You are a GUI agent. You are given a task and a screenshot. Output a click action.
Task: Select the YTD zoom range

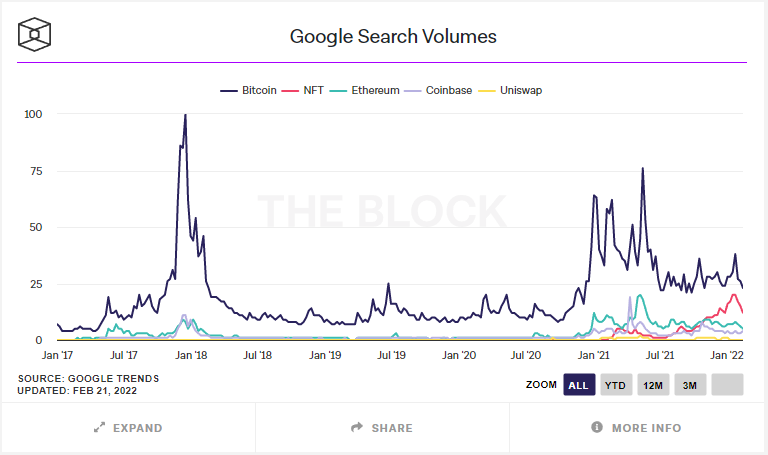click(616, 385)
